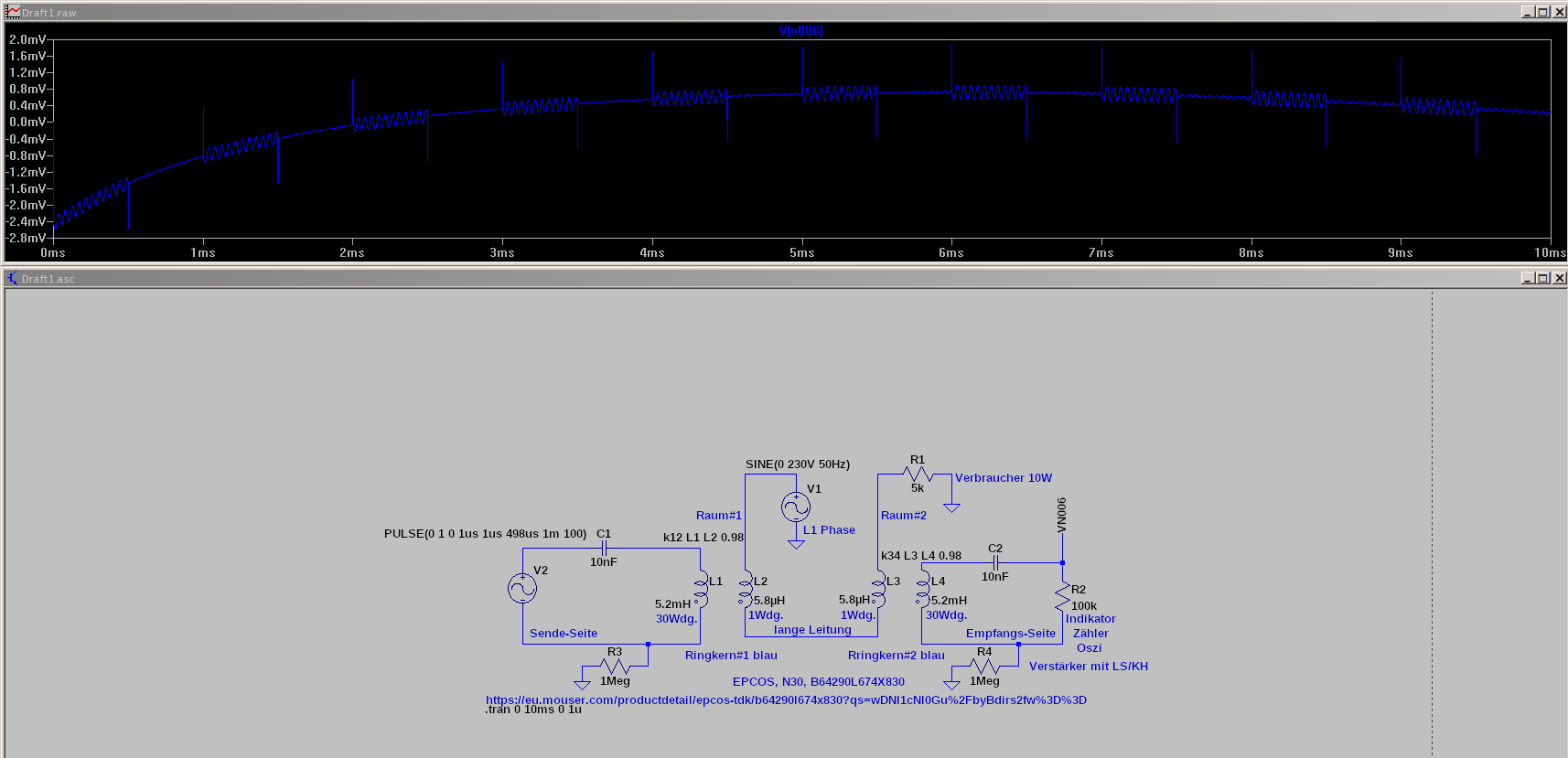The width and height of the screenshot is (1568, 758).
Task: Click the lange Leitung comment
Action: tap(812, 629)
